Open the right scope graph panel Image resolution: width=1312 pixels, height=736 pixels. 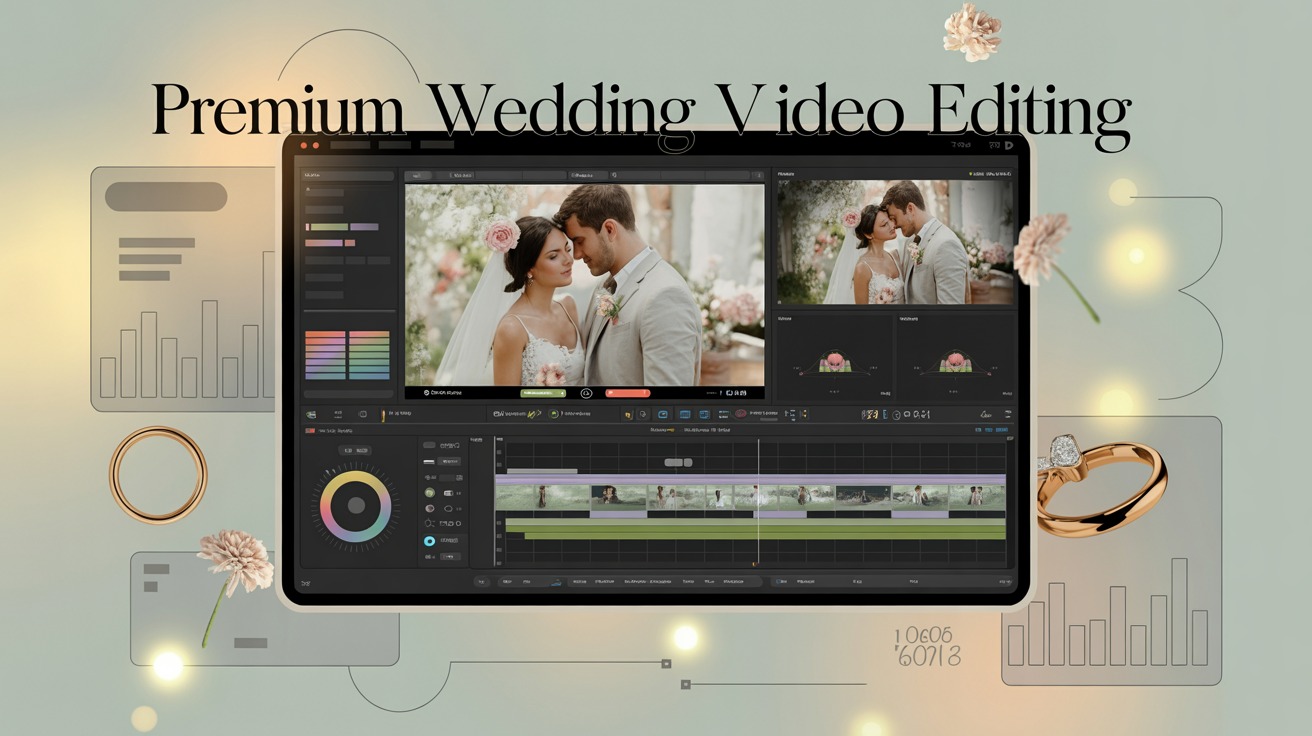(x=956, y=360)
